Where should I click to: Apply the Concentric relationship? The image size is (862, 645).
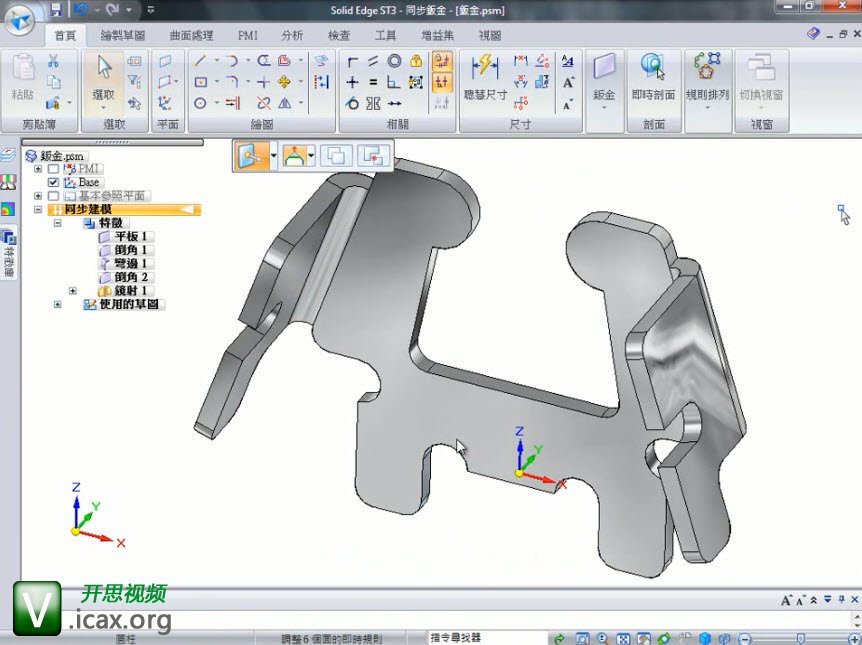click(x=394, y=61)
